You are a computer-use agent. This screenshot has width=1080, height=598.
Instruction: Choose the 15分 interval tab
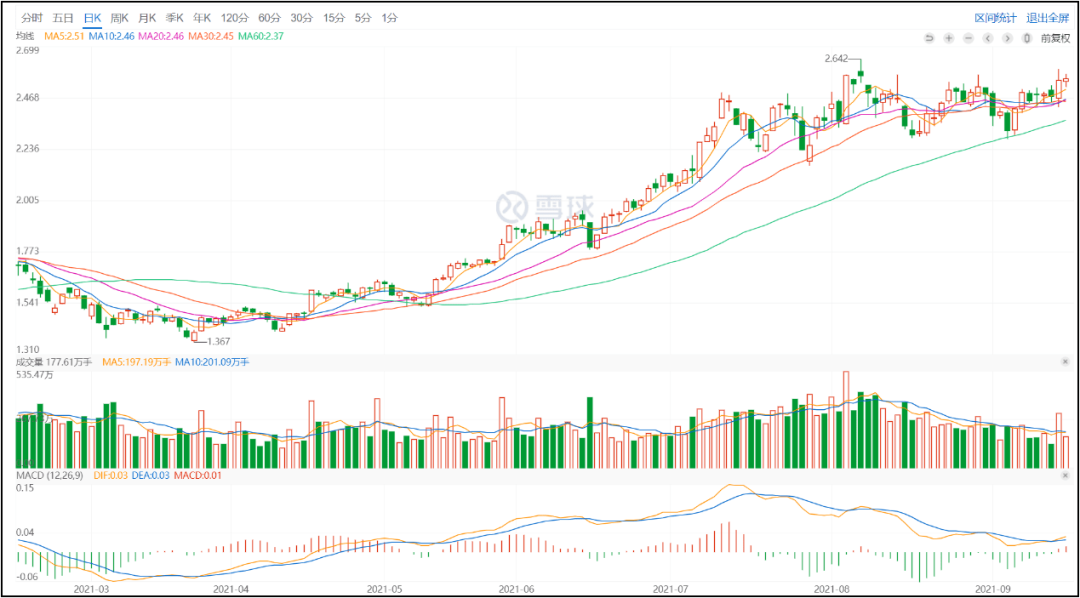(x=333, y=19)
